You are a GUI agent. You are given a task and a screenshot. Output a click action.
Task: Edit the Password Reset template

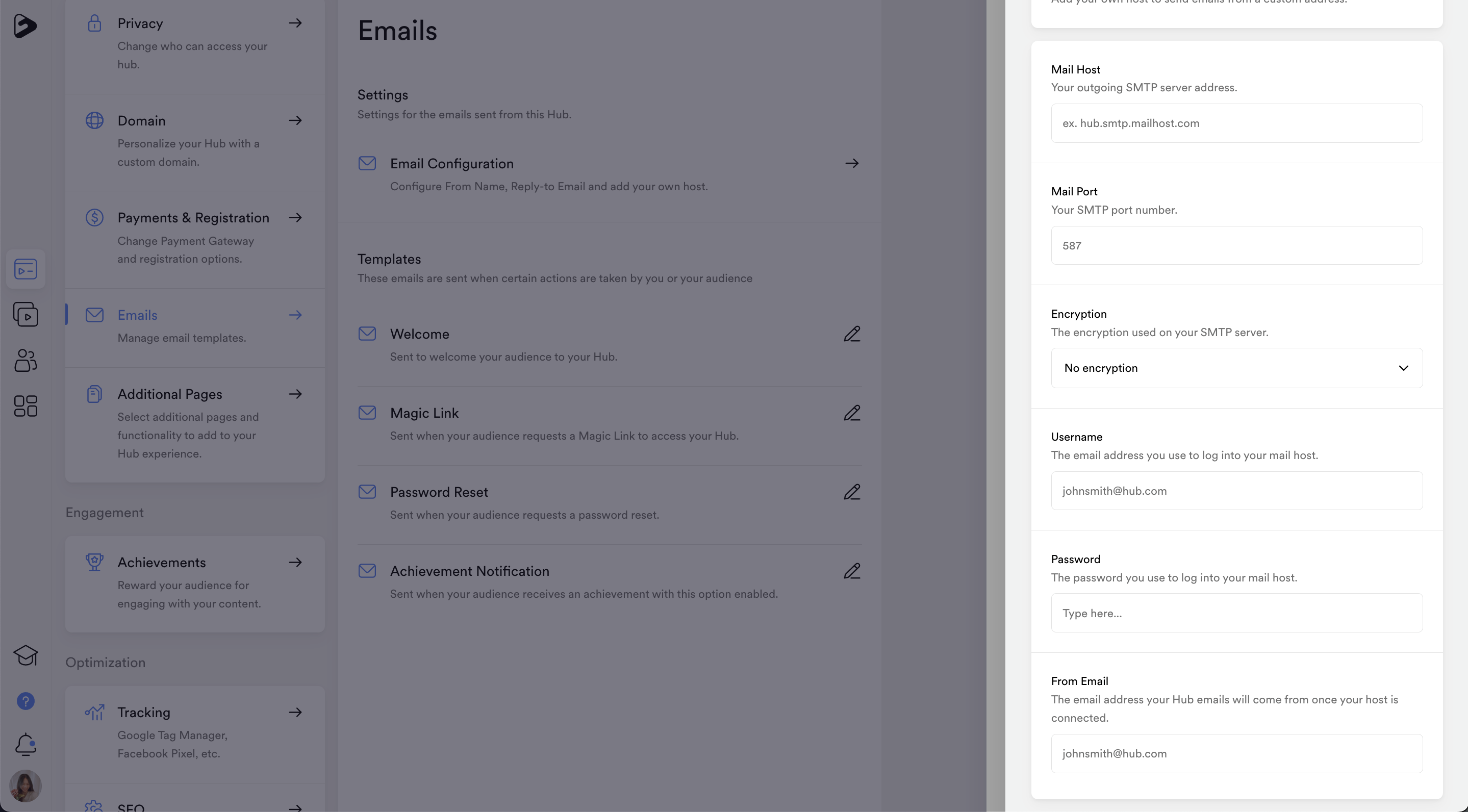coord(851,492)
